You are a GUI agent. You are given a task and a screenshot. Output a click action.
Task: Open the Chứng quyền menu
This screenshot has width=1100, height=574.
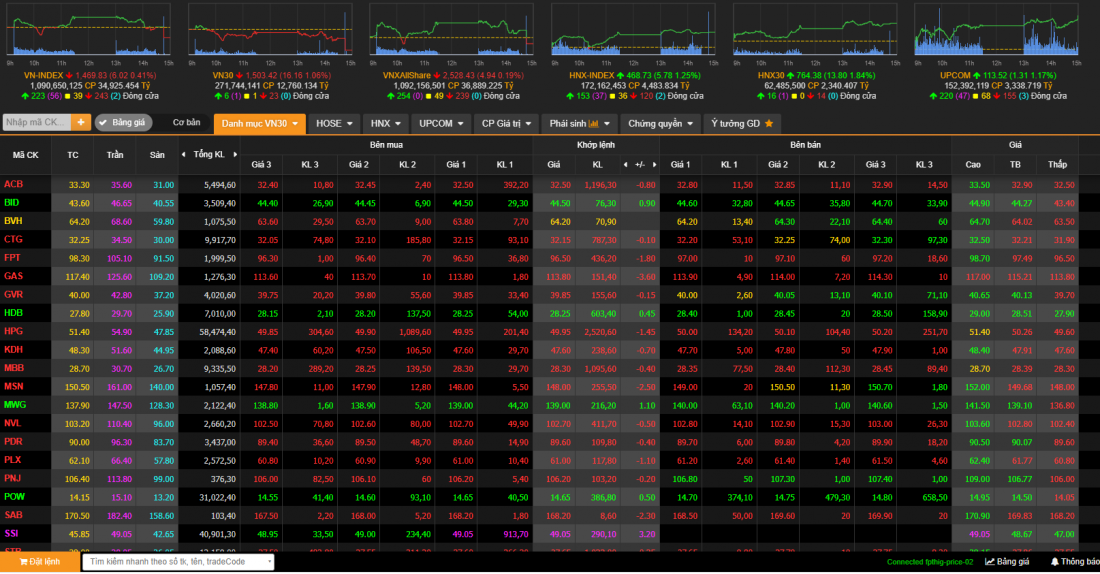(x=660, y=123)
